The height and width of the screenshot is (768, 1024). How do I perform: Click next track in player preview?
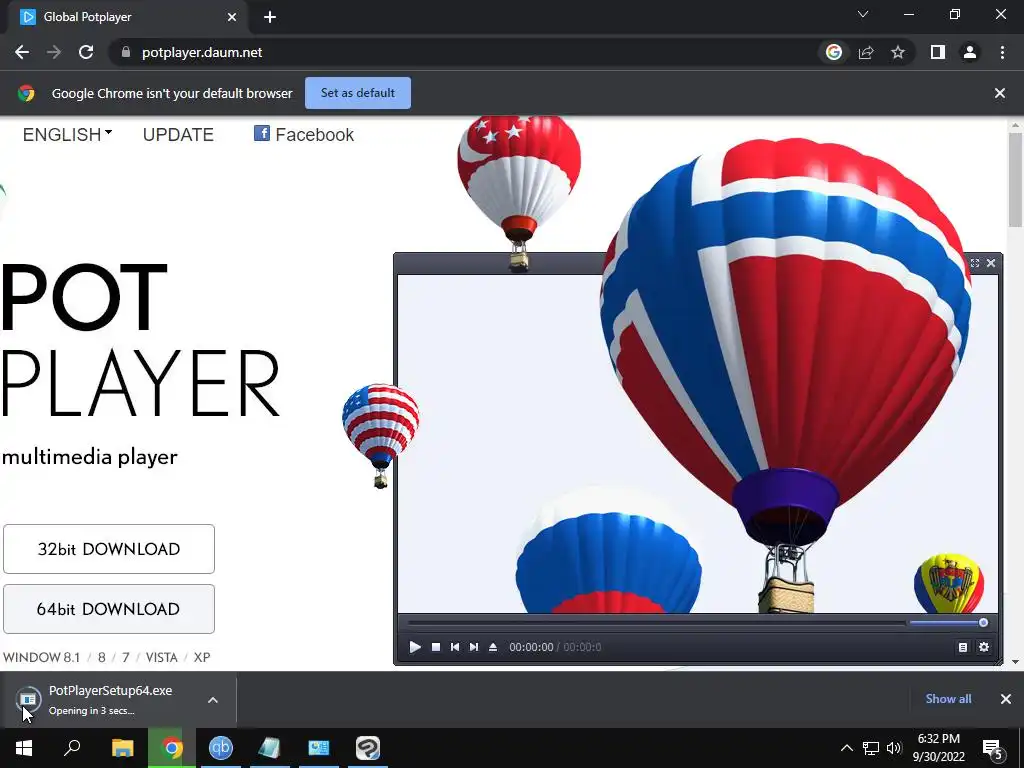point(474,647)
